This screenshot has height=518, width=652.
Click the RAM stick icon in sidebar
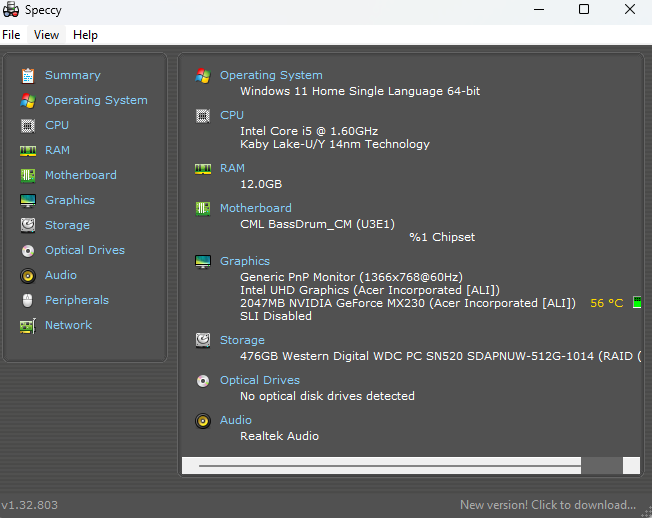pos(28,150)
